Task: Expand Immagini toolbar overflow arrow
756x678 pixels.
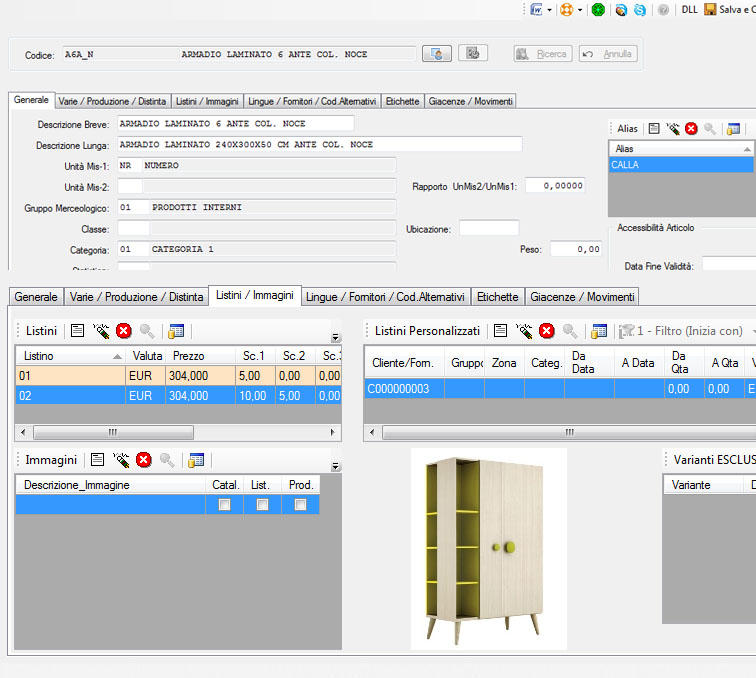Action: click(336, 466)
